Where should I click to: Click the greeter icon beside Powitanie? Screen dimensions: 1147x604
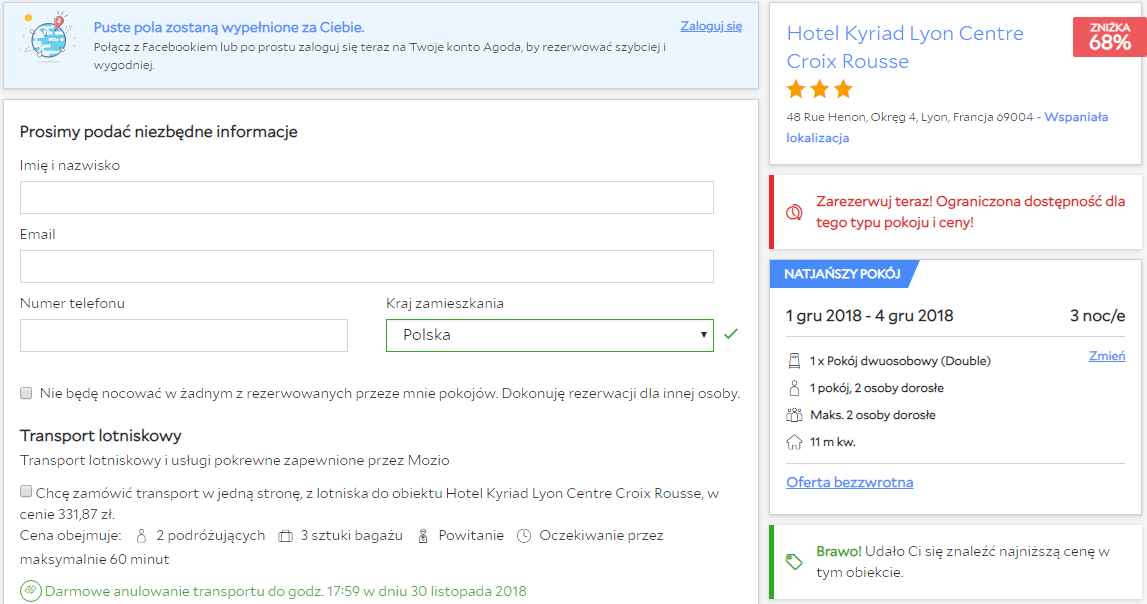tap(423, 536)
